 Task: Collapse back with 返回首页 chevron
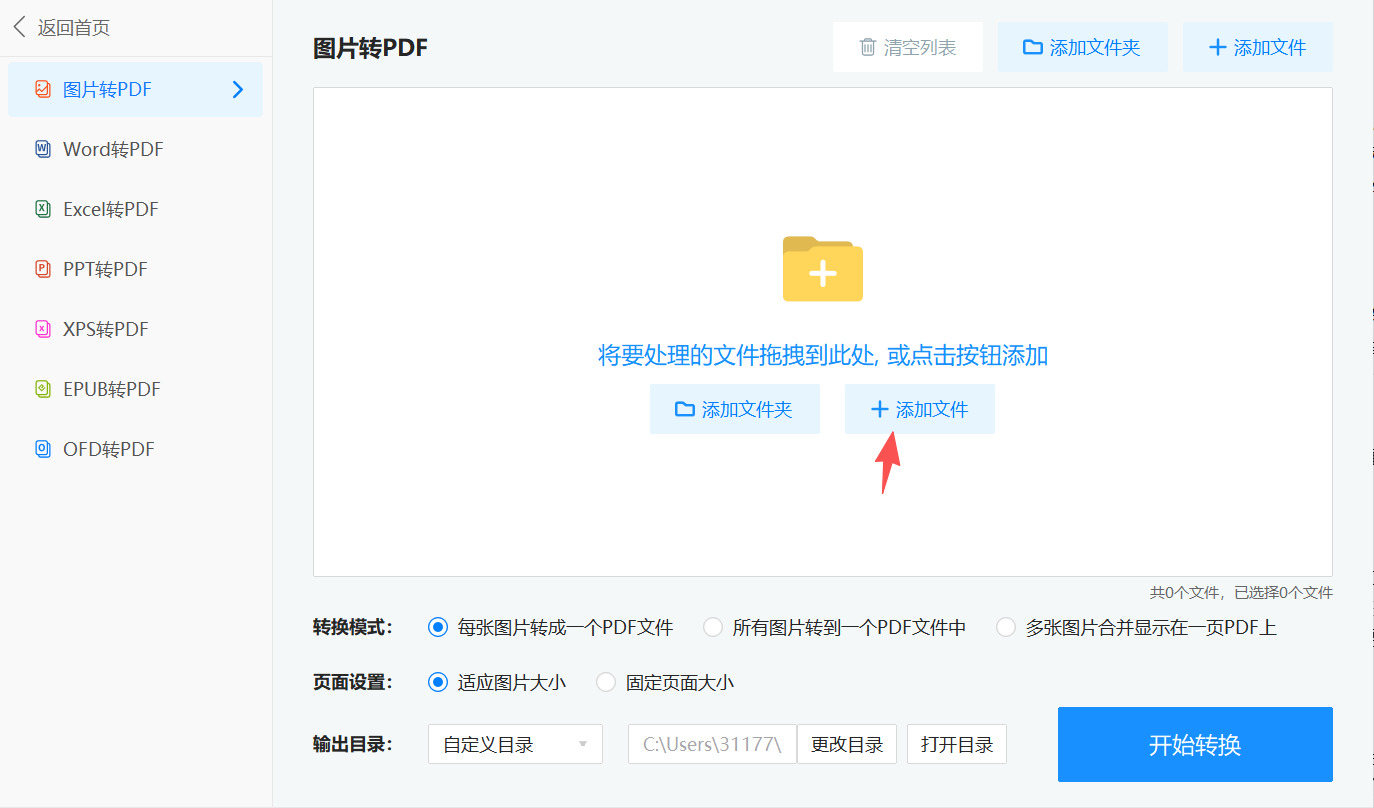[18, 27]
